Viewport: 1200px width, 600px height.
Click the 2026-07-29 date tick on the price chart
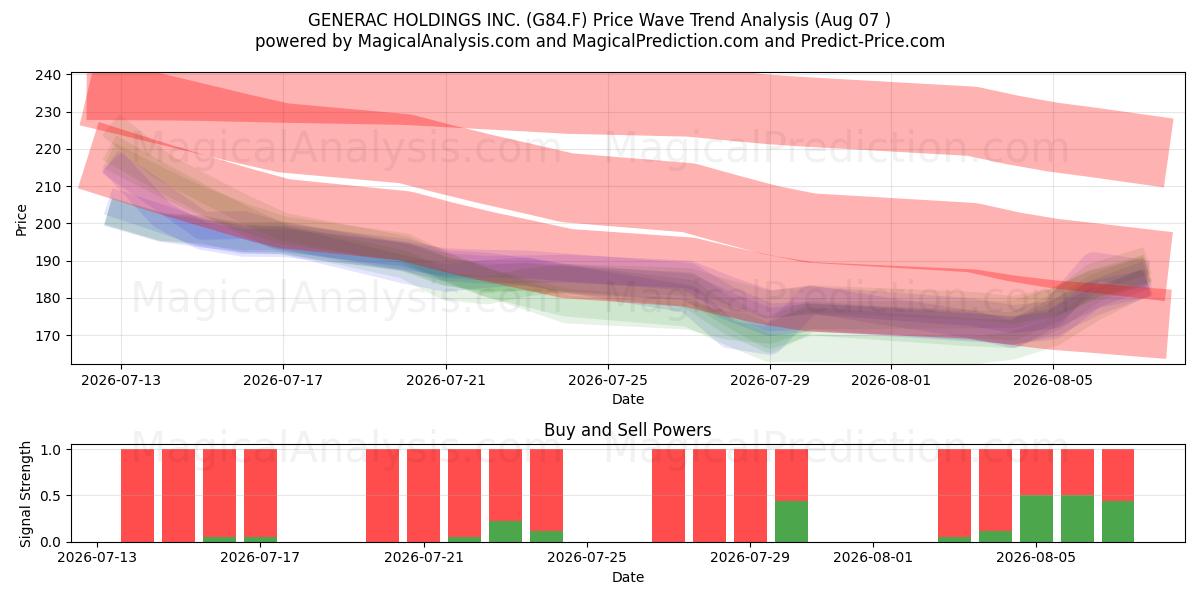(x=770, y=380)
